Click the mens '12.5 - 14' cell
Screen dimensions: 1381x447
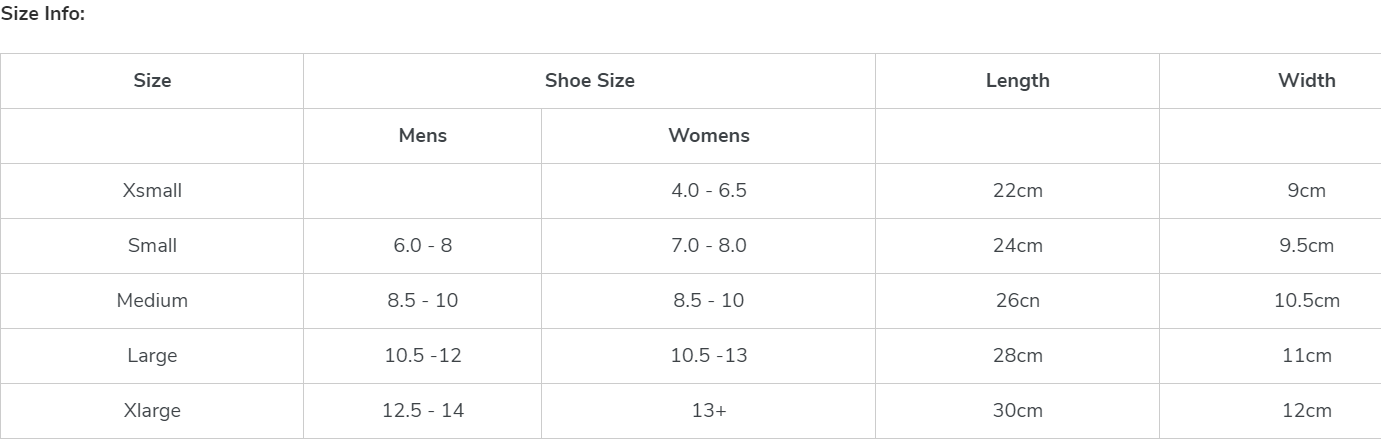pyautogui.click(x=422, y=410)
